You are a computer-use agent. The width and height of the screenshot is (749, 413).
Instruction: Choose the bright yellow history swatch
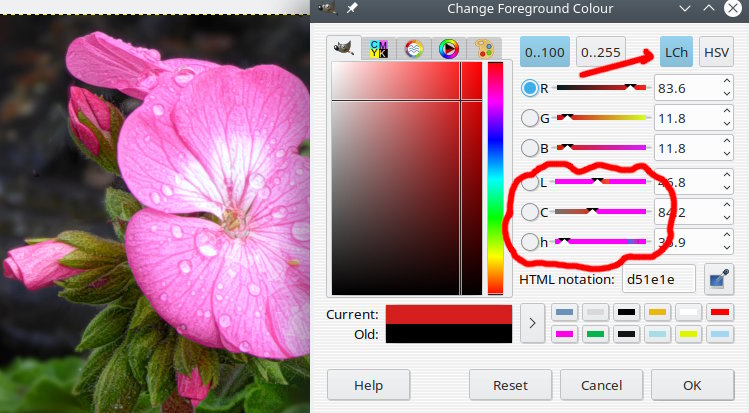[x=688, y=334]
